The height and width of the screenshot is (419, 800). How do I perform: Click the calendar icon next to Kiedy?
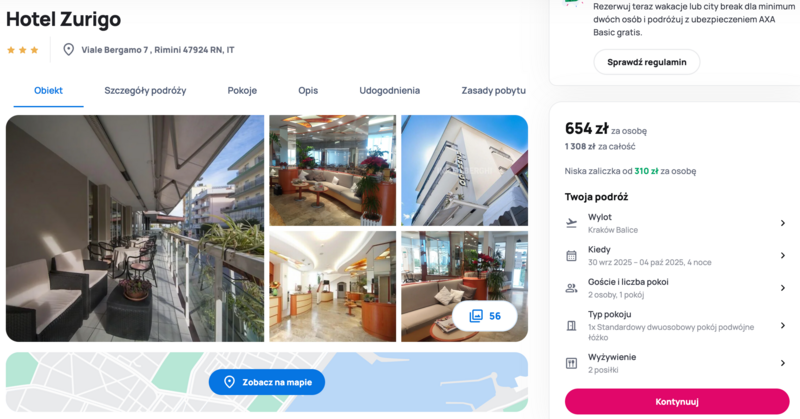click(x=571, y=256)
